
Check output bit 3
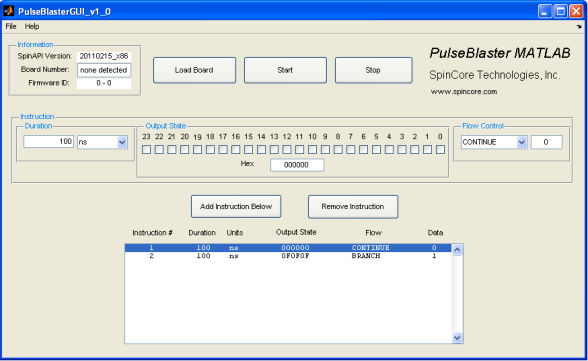[402, 150]
